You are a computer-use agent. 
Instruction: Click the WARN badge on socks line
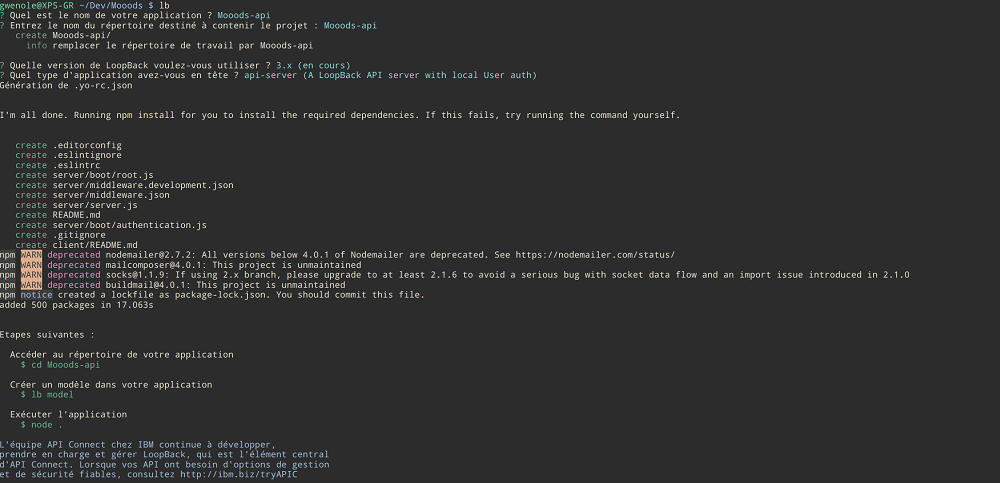coord(31,275)
